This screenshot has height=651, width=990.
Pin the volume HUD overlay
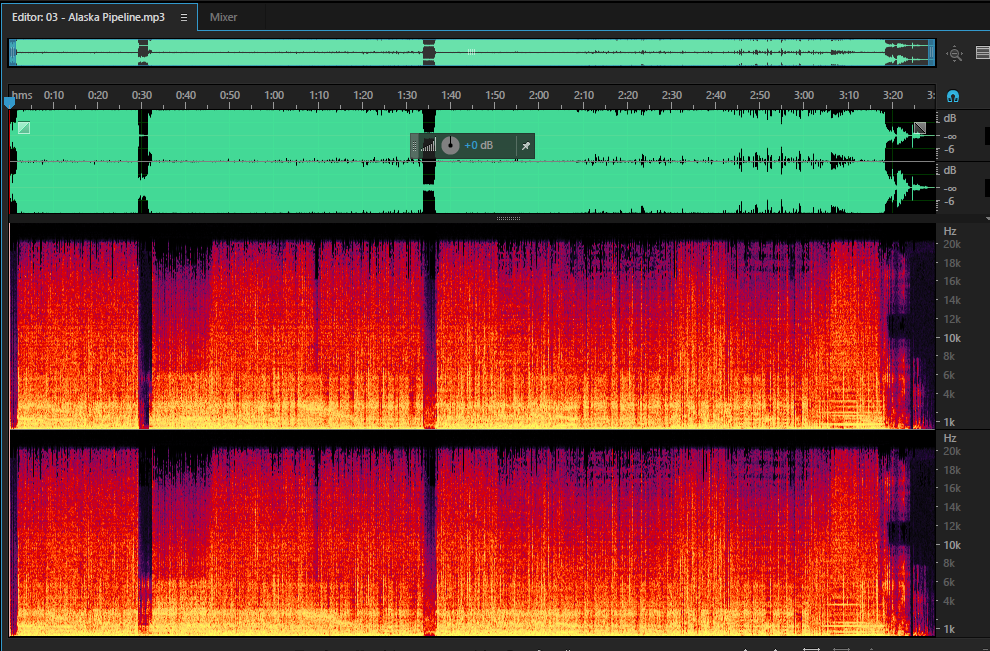(x=525, y=146)
